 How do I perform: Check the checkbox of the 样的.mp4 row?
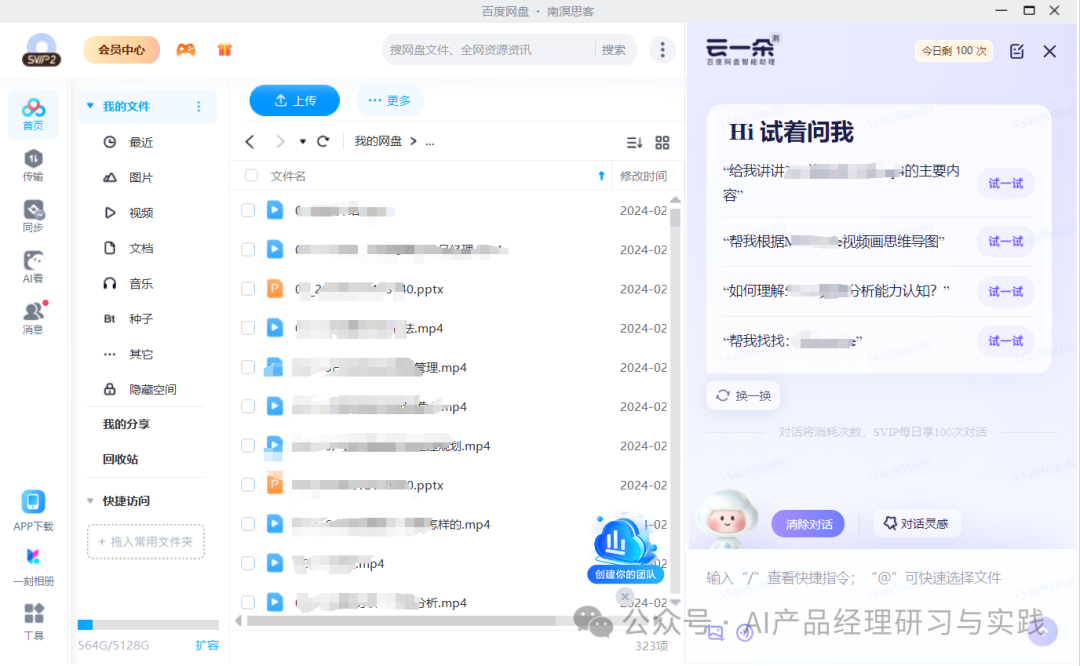pyautogui.click(x=248, y=524)
